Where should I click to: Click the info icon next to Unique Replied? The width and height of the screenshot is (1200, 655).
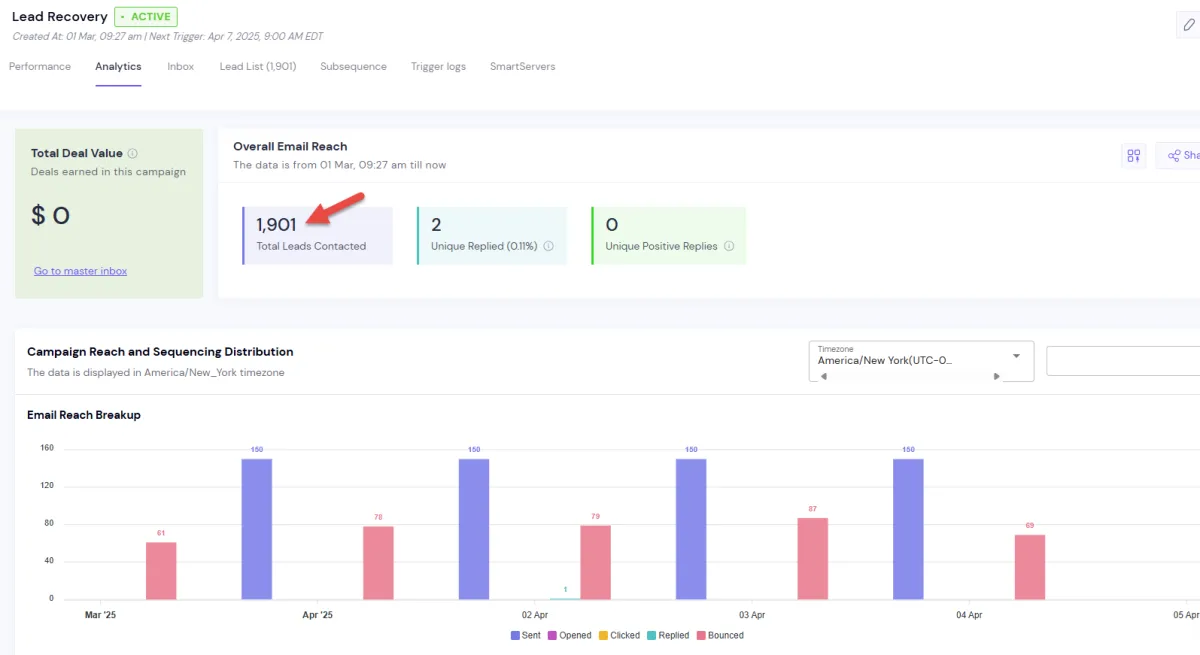coord(549,246)
